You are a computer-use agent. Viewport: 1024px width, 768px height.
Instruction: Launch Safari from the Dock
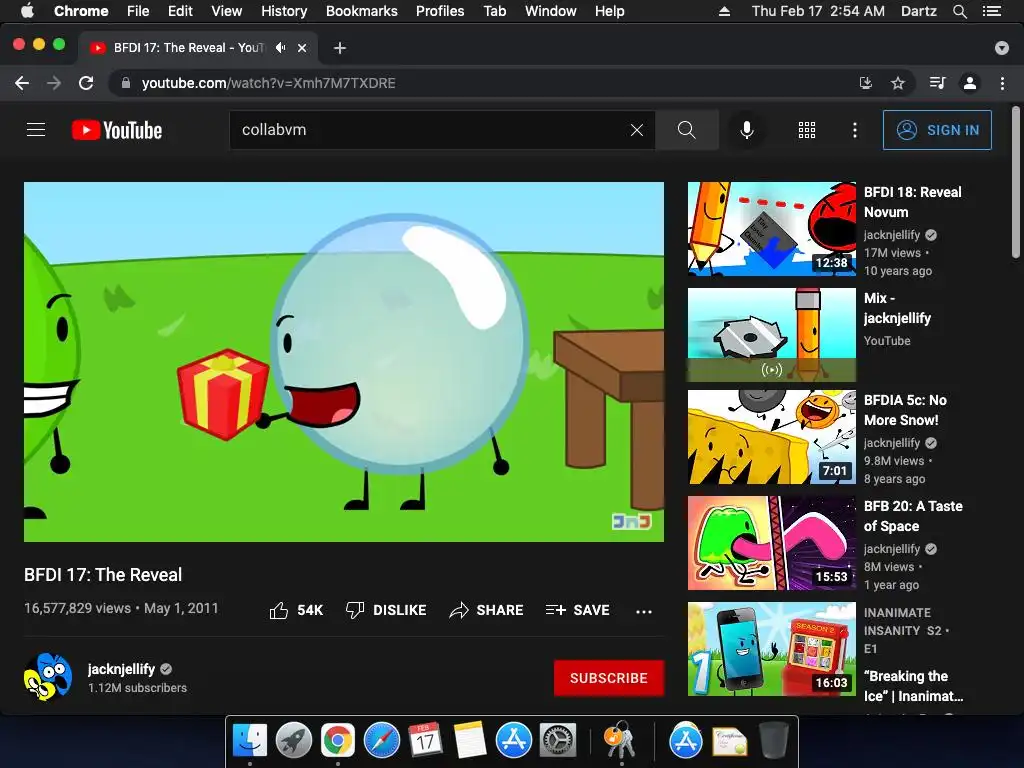click(x=382, y=740)
